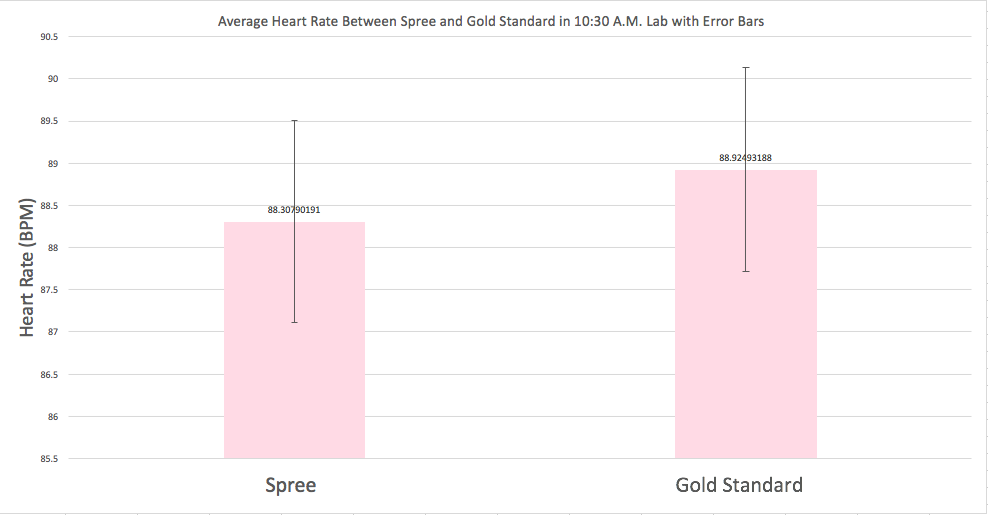Click the 88.30790191 data label

pos(294,210)
